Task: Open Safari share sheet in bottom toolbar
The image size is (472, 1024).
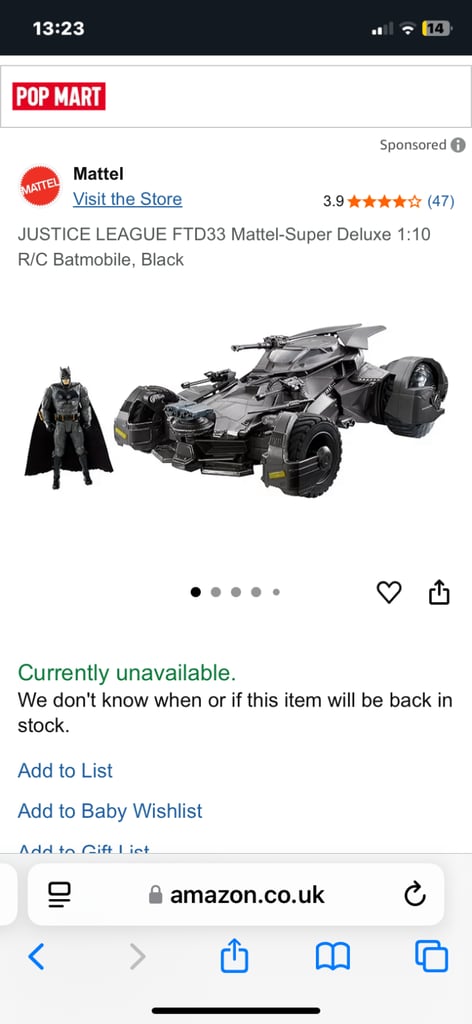Action: point(235,955)
